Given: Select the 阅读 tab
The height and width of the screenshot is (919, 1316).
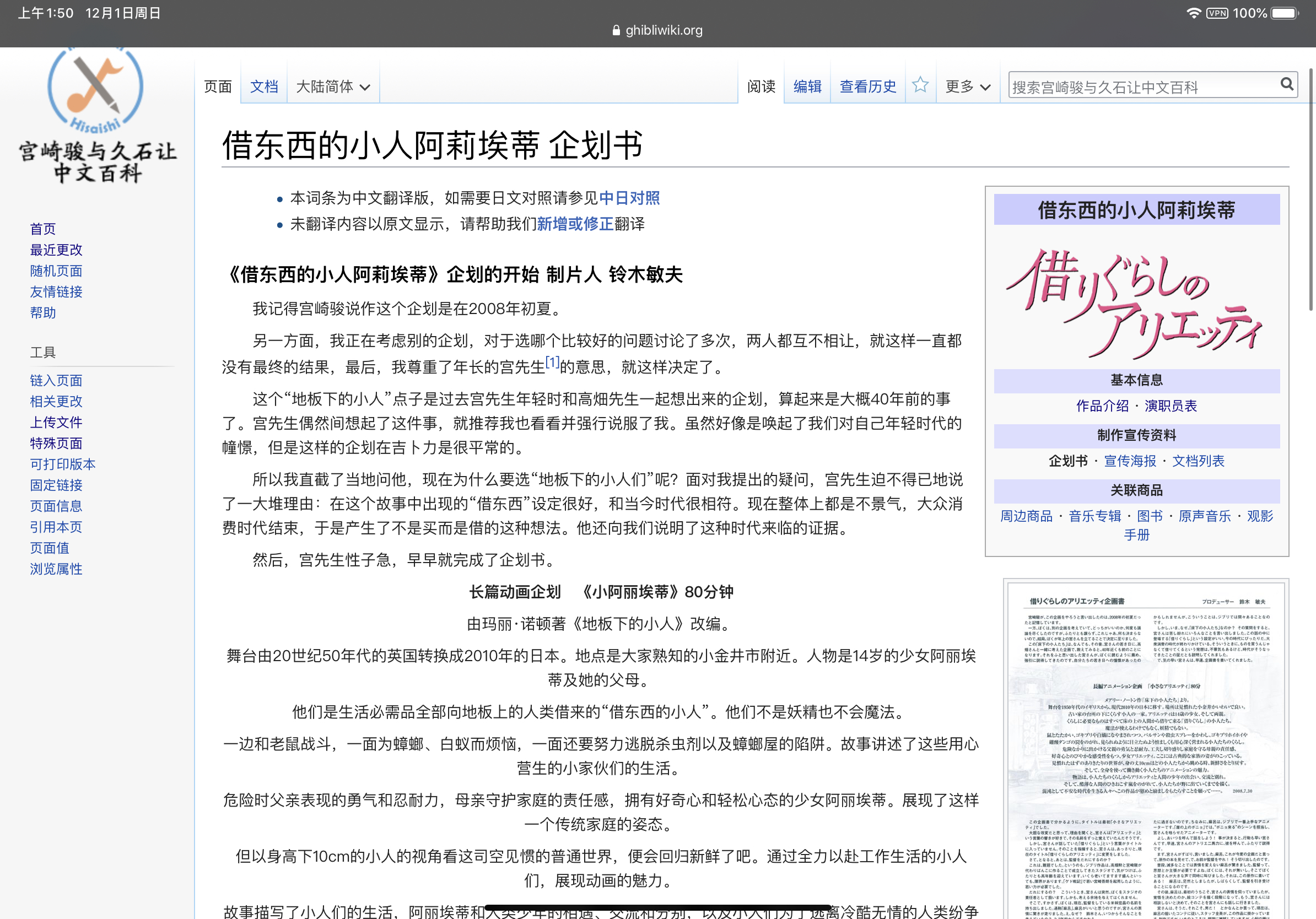Looking at the screenshot, I should 761,87.
